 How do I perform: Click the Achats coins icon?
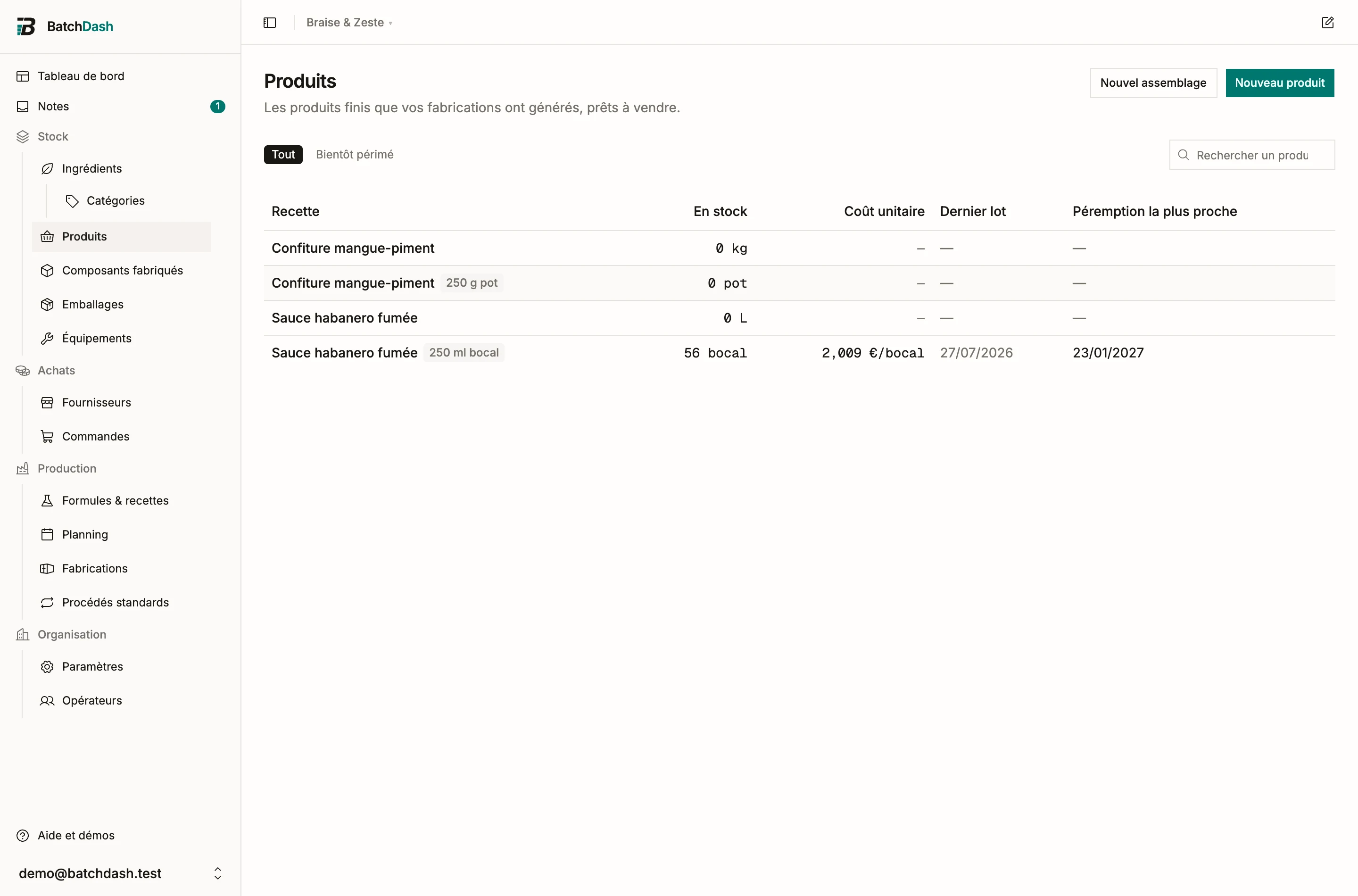23,371
